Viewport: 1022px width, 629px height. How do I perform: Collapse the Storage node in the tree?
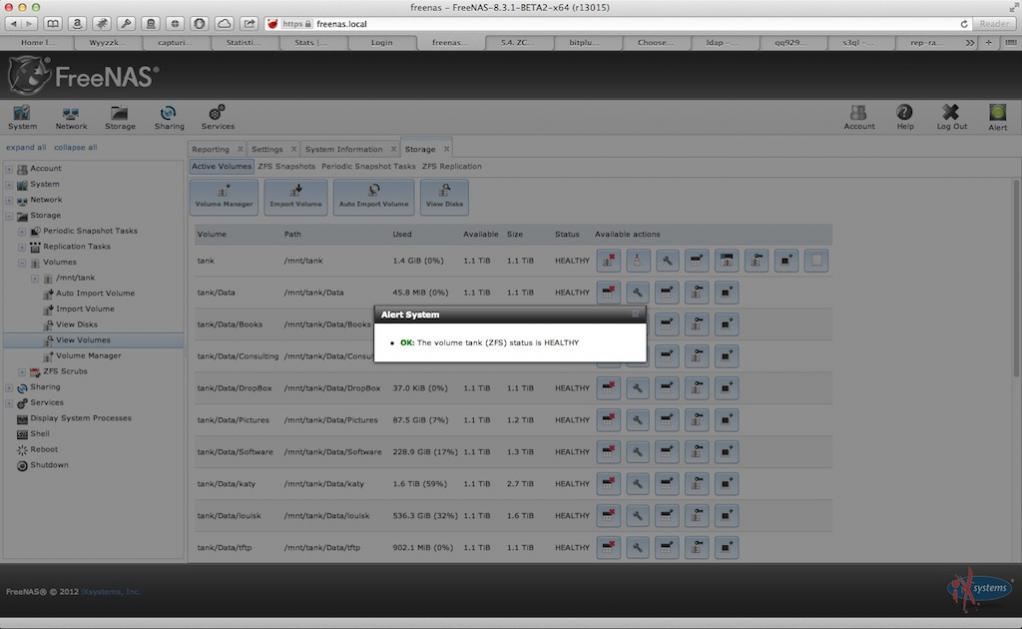tap(9, 216)
